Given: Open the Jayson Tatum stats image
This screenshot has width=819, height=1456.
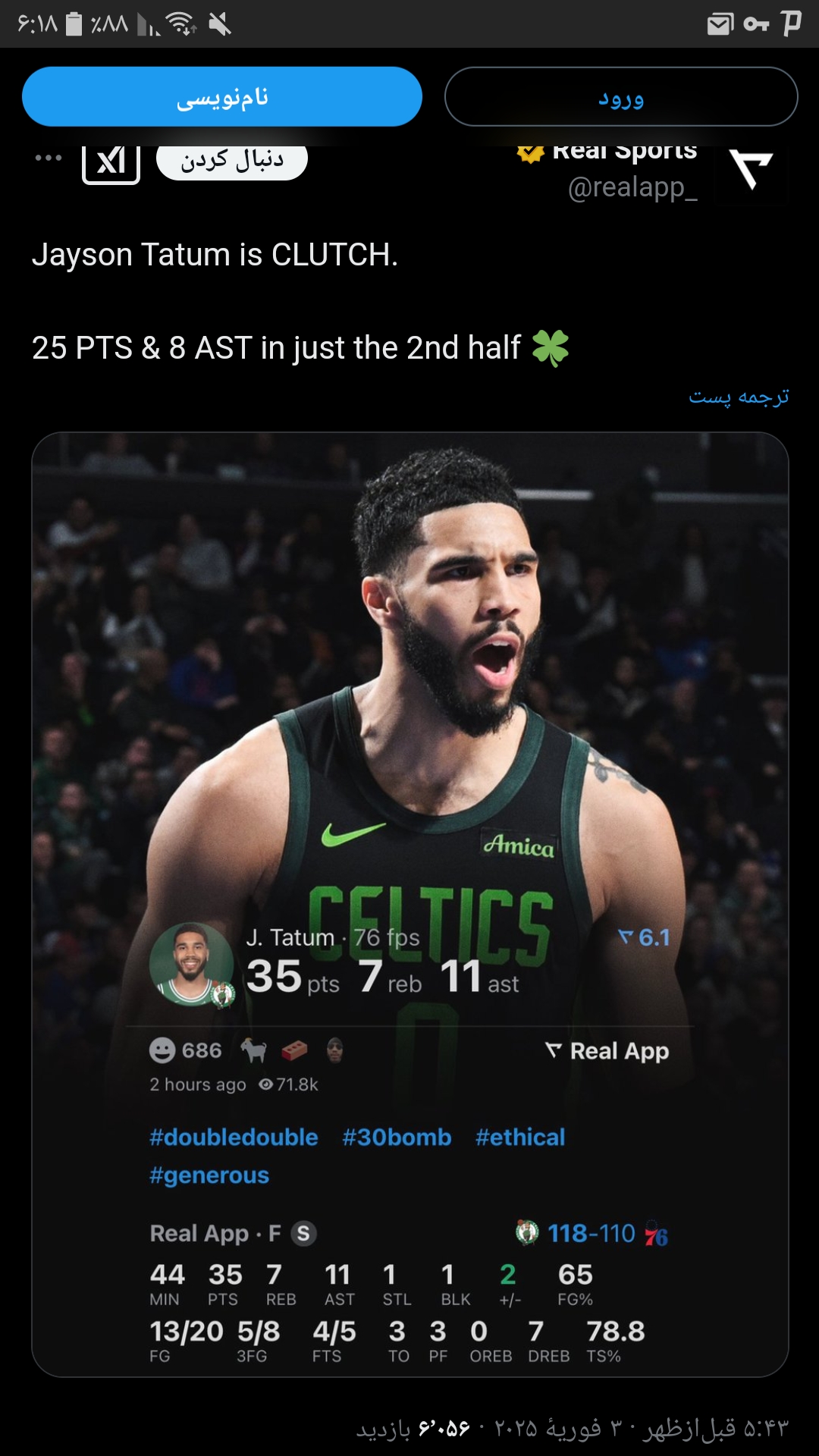Looking at the screenshot, I should (x=410, y=904).
